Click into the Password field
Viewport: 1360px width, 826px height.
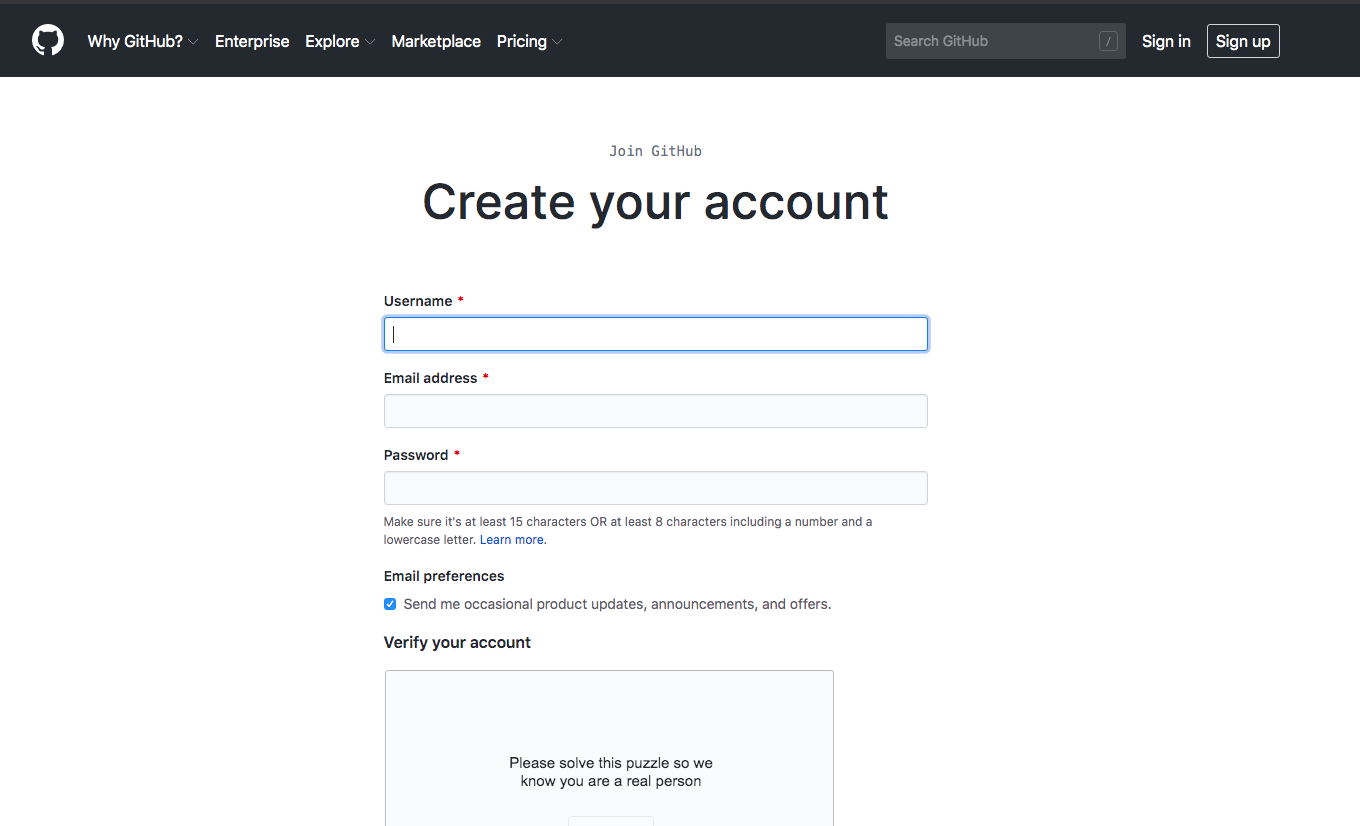tap(656, 488)
